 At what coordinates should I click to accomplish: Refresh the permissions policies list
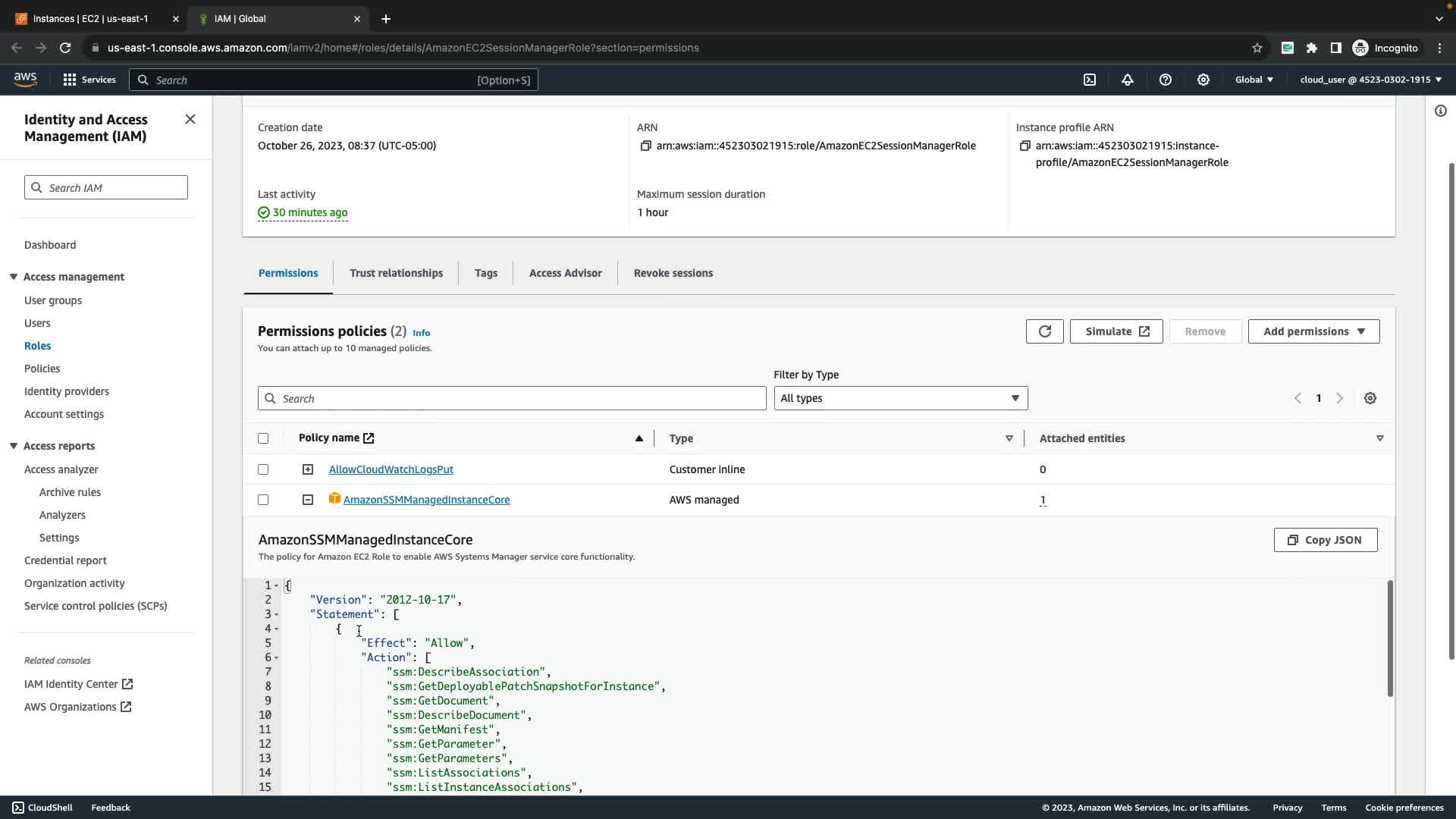tap(1044, 331)
